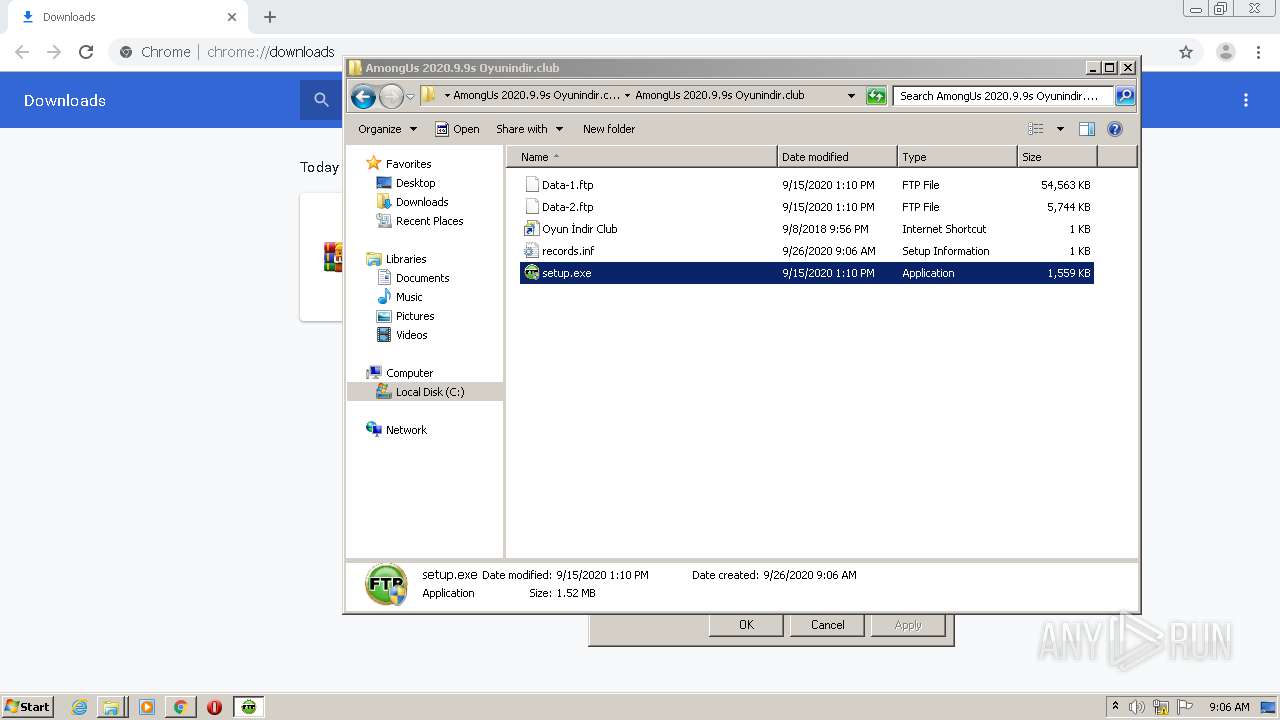Click the OK button in the dialog
Viewport: 1280px width, 720px height.
(746, 625)
